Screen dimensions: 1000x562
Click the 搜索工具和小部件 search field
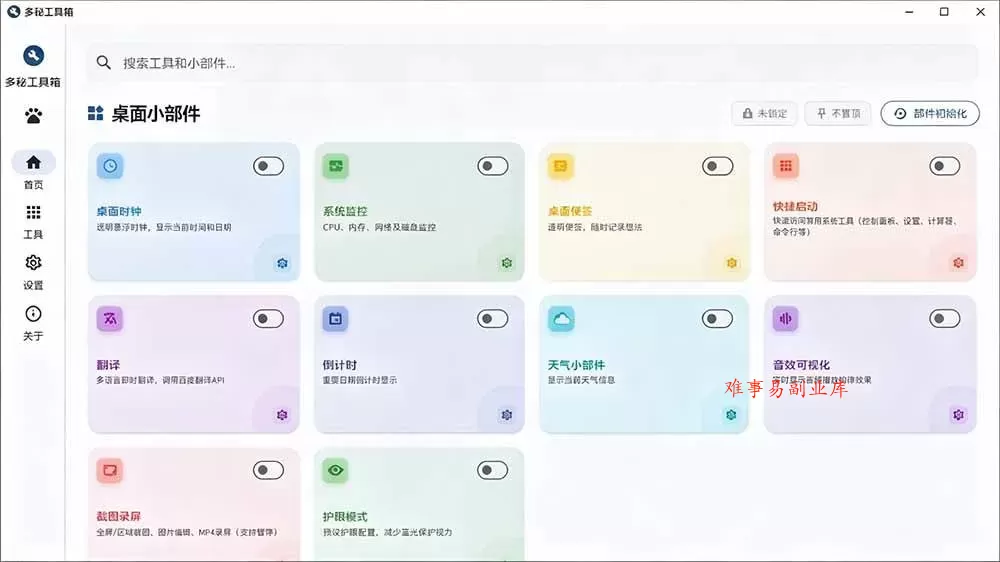(532, 63)
